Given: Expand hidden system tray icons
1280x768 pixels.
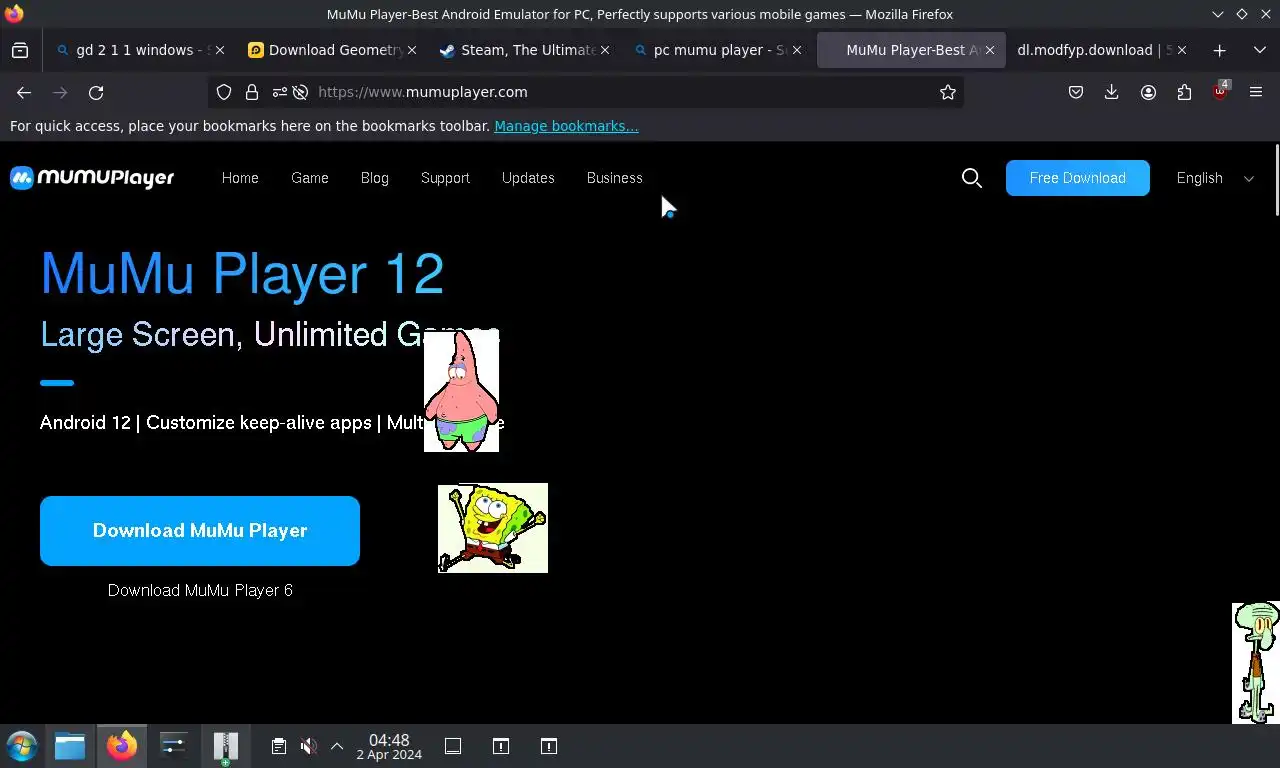Looking at the screenshot, I should 337,746.
